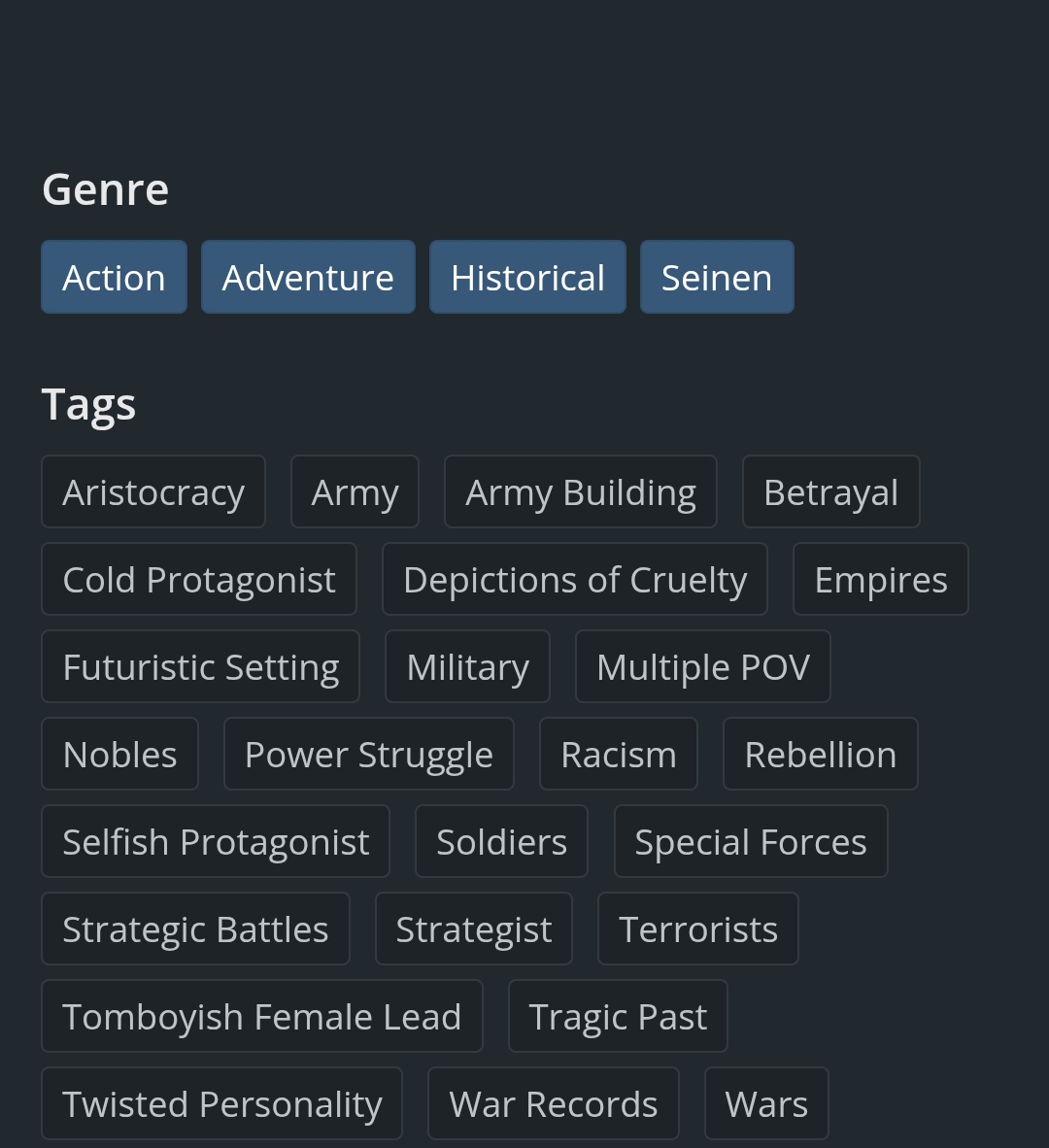Click the Cold Protagonist tag

[x=199, y=580]
